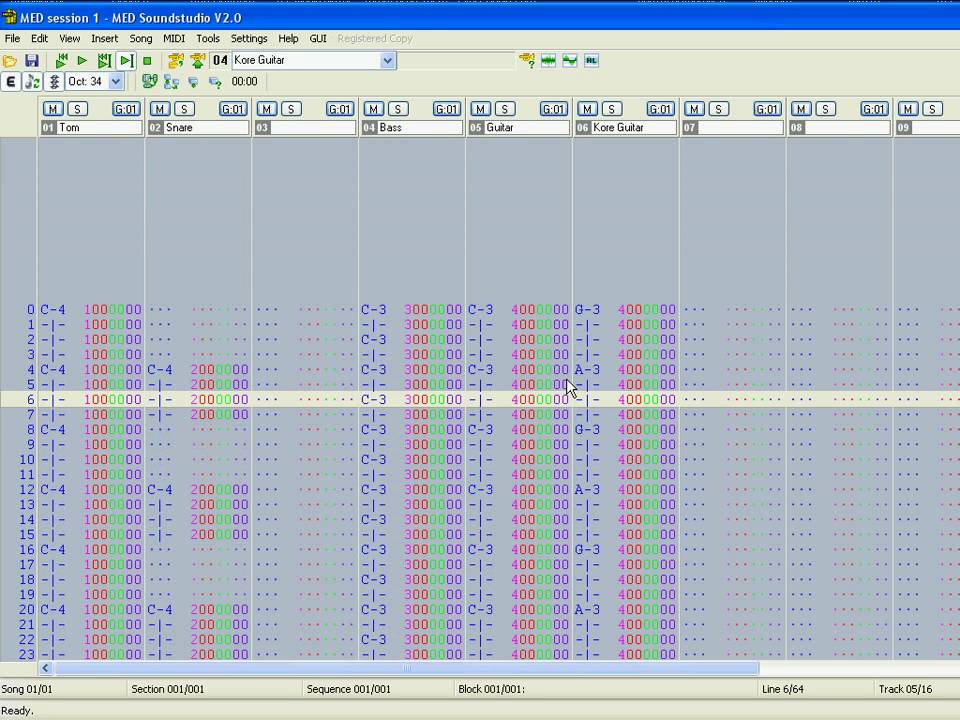Click the small monitor with arrow icon
The image size is (960, 720).
[x=193, y=81]
